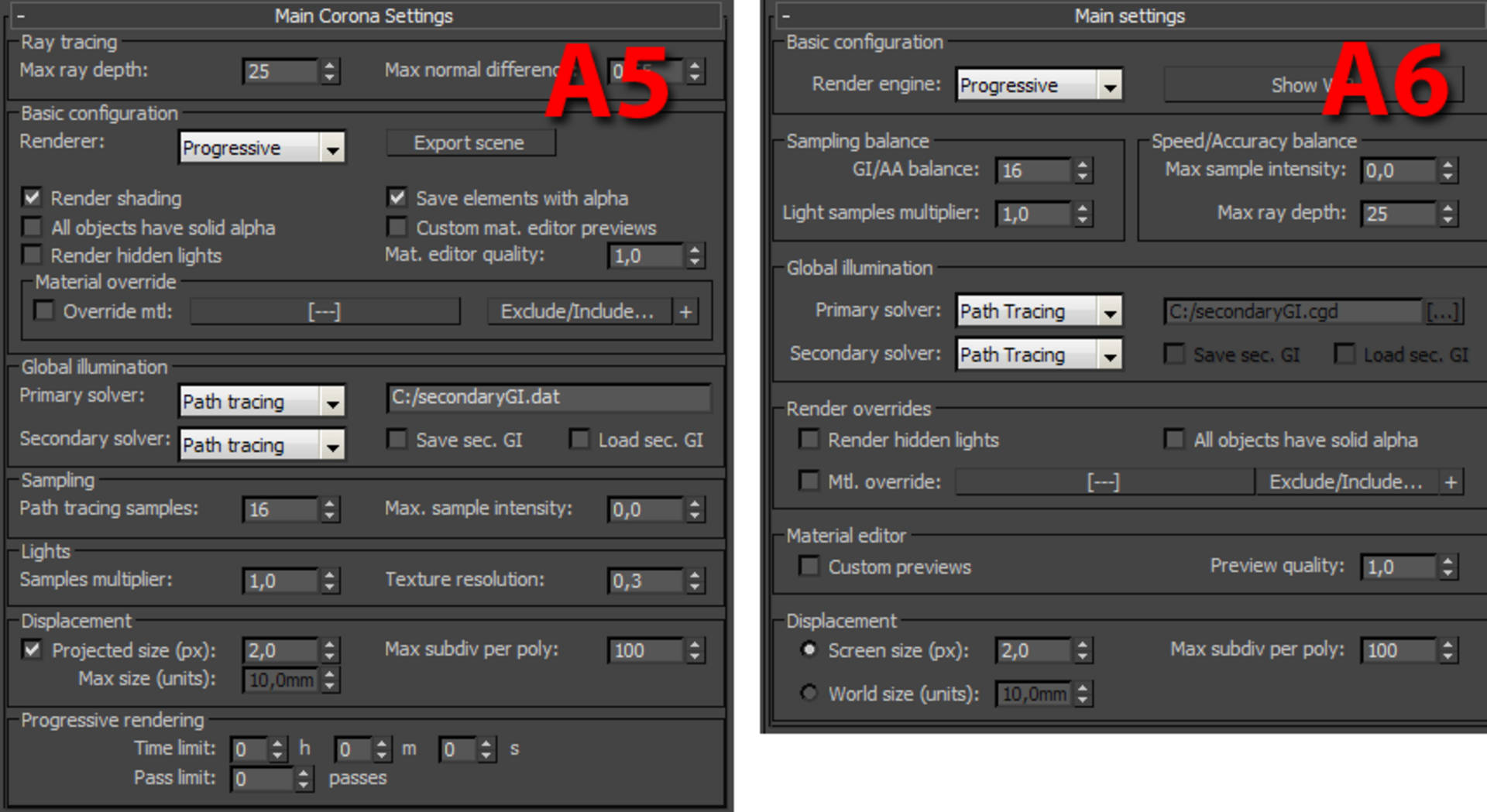
Task: Click the [...] browse button for secondaryGI.cgd
Action: pos(1443,311)
